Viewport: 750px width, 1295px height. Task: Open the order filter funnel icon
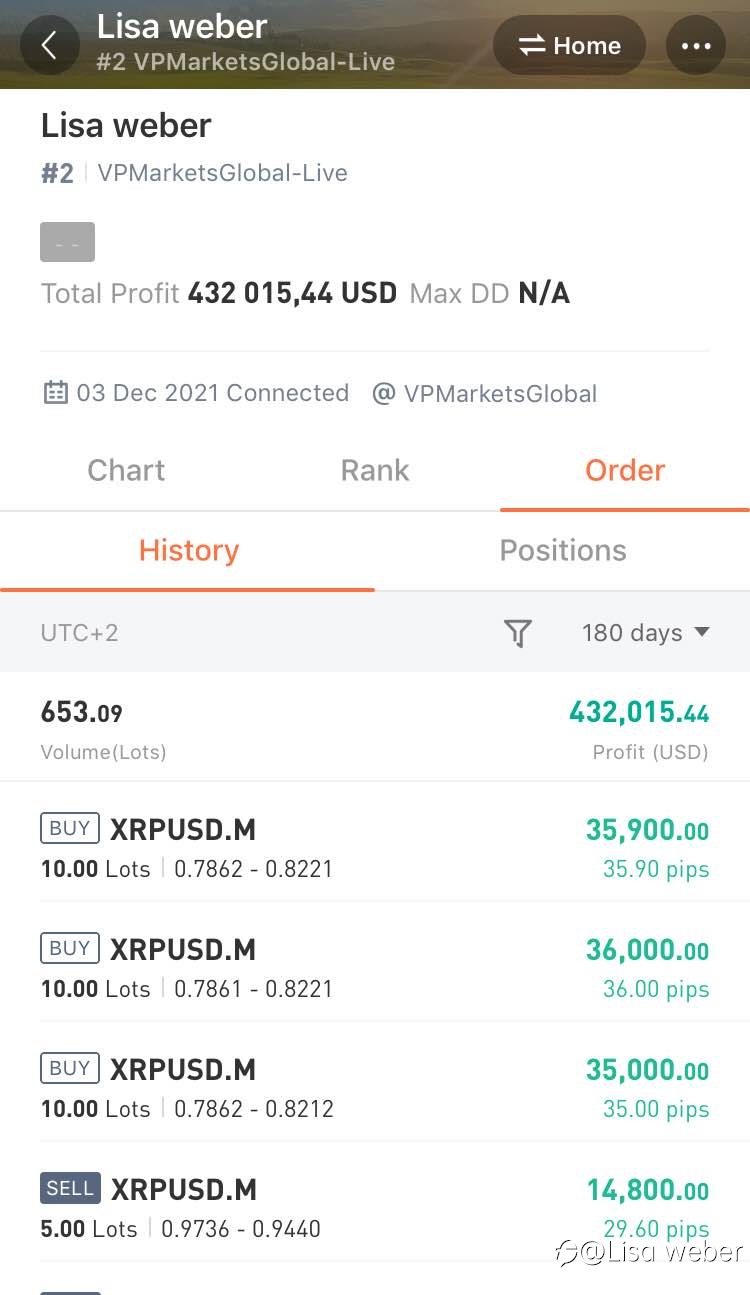[x=518, y=632]
